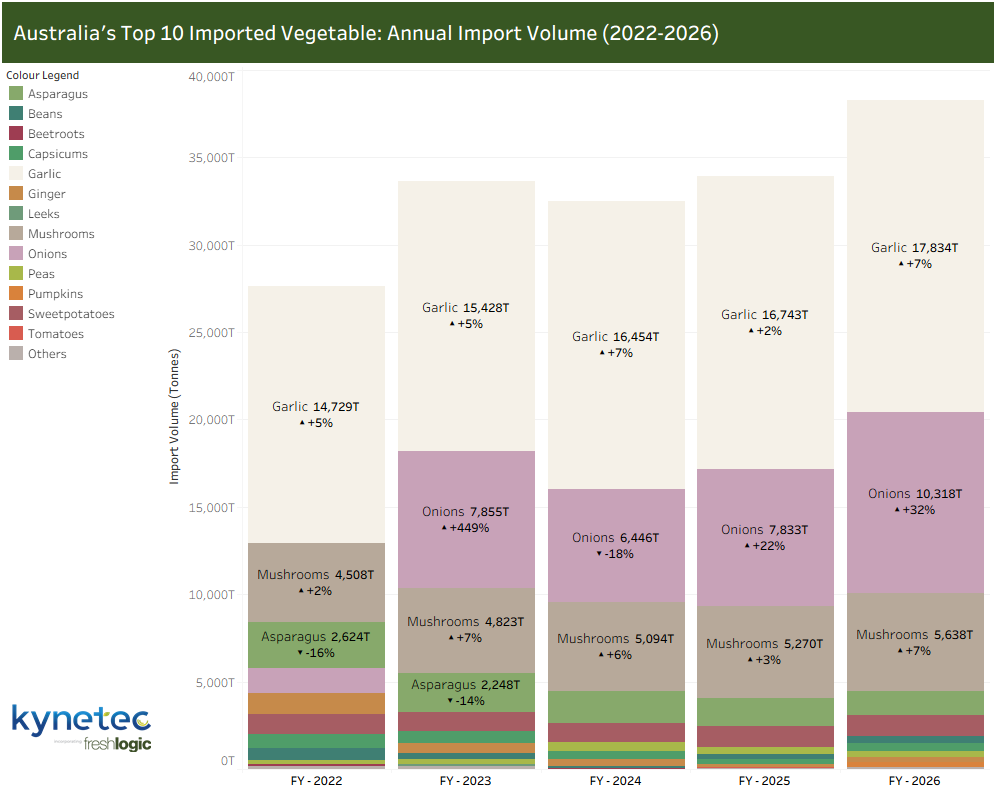Click the Garlic 16,454T segment in FY-2024
The height and width of the screenshot is (800, 996).
pos(616,345)
